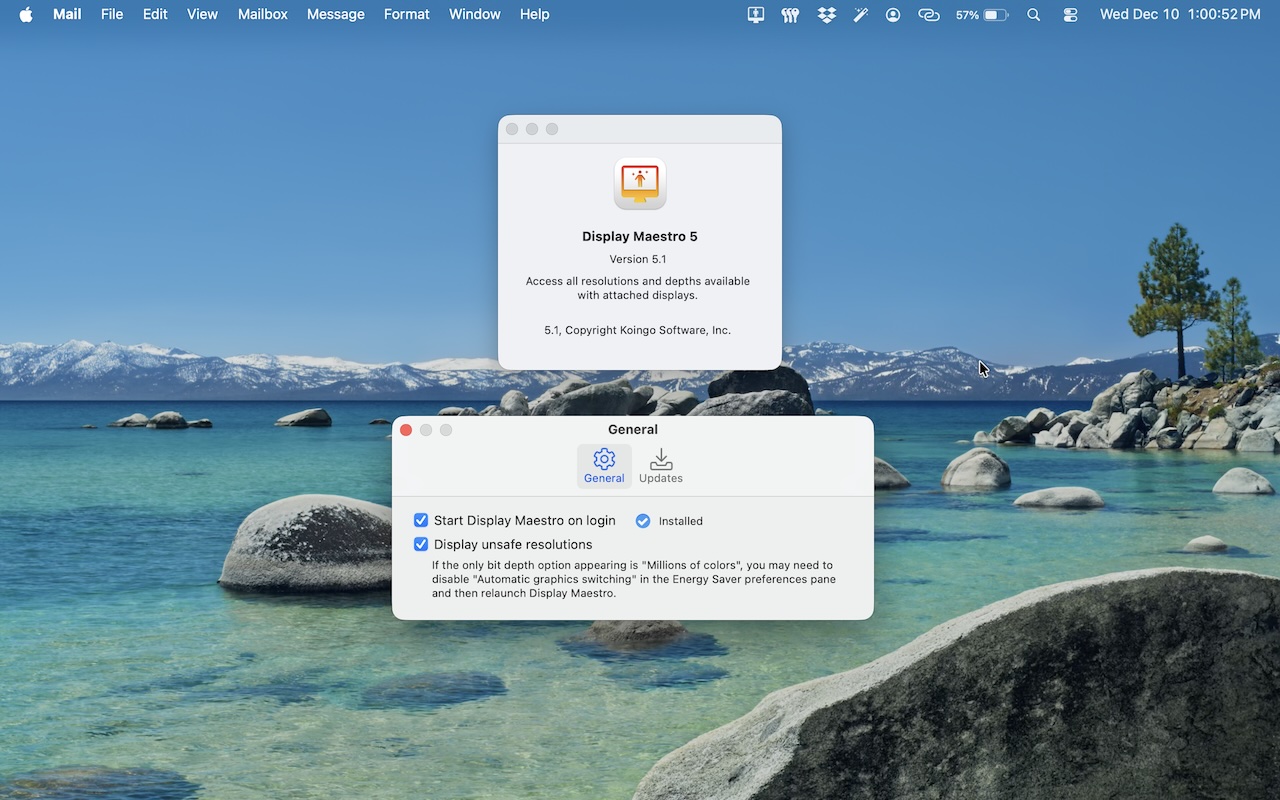Close the General preferences window
The image size is (1280, 800).
406,430
